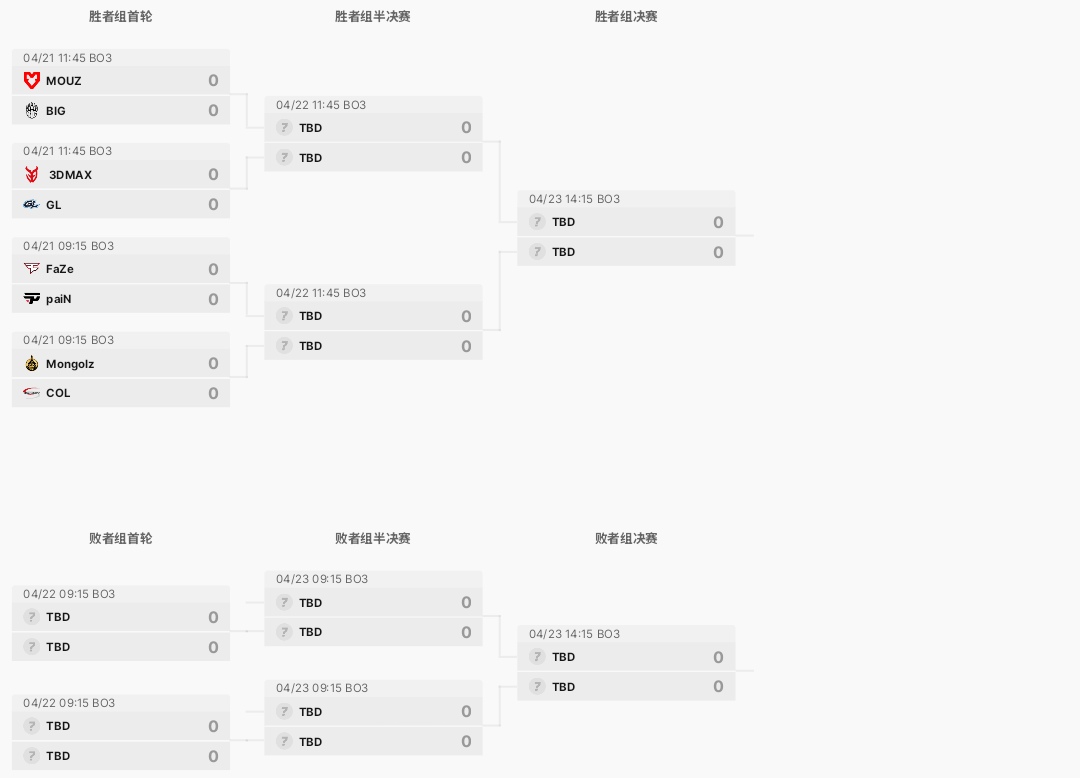Click the COL team logo
Viewport: 1080px width, 778px height.
pyautogui.click(x=32, y=392)
